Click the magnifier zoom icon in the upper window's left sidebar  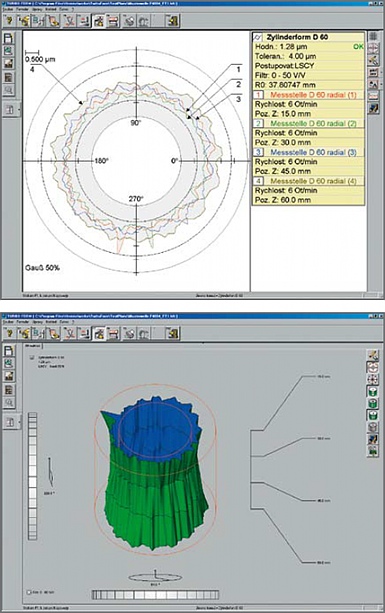tap(9, 90)
